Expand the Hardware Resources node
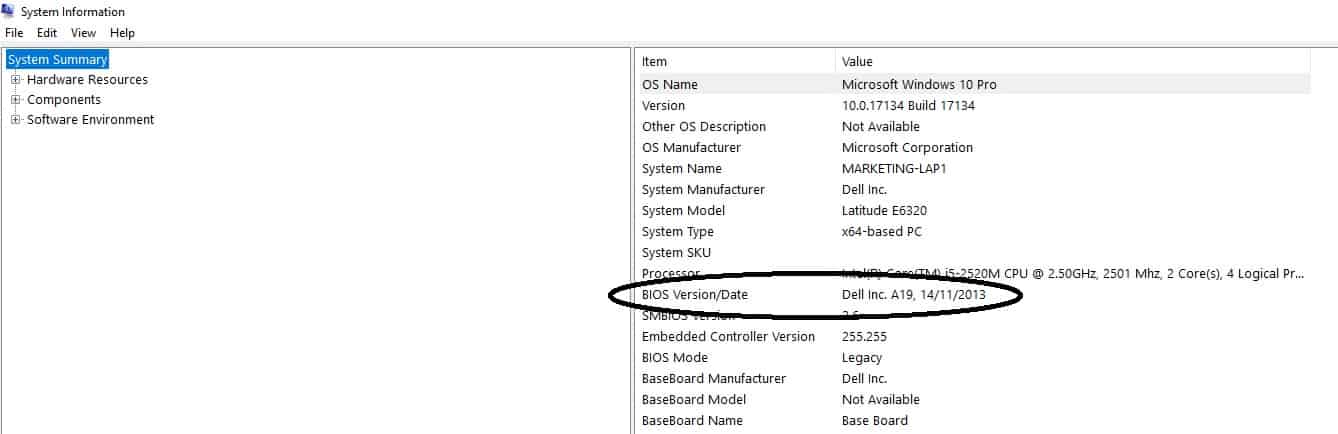Viewport: 1338px width, 434px height. click(x=16, y=80)
